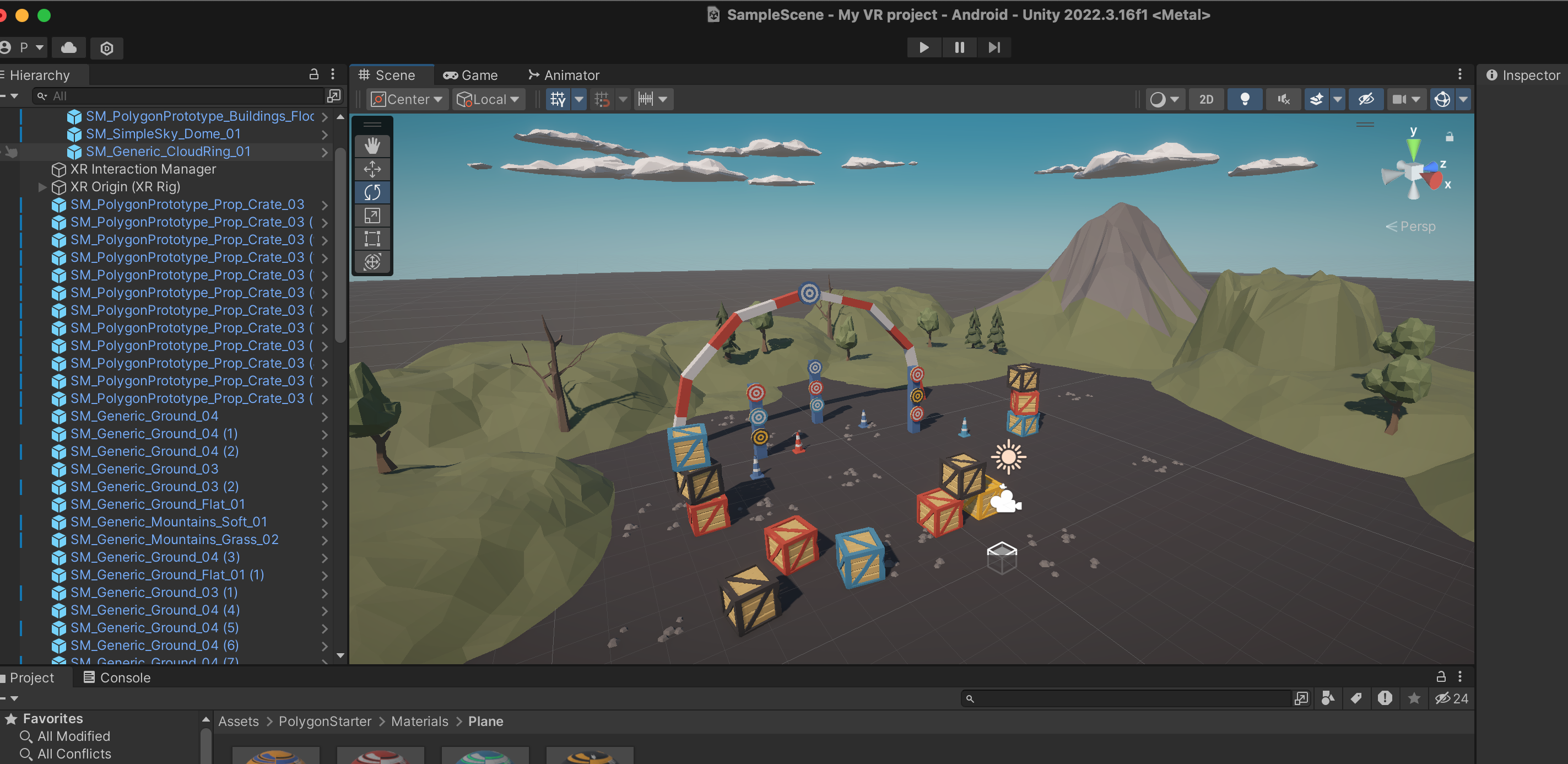
Task: Select the Rect transform tool
Action: click(372, 239)
